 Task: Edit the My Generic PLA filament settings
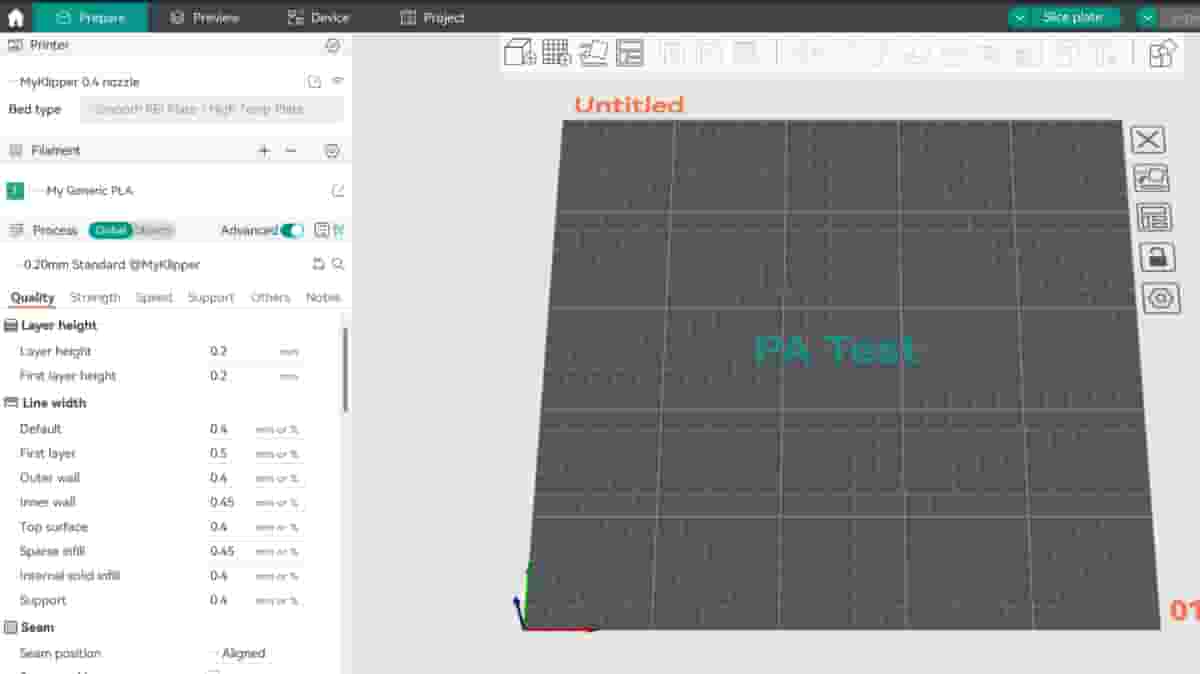(x=338, y=190)
